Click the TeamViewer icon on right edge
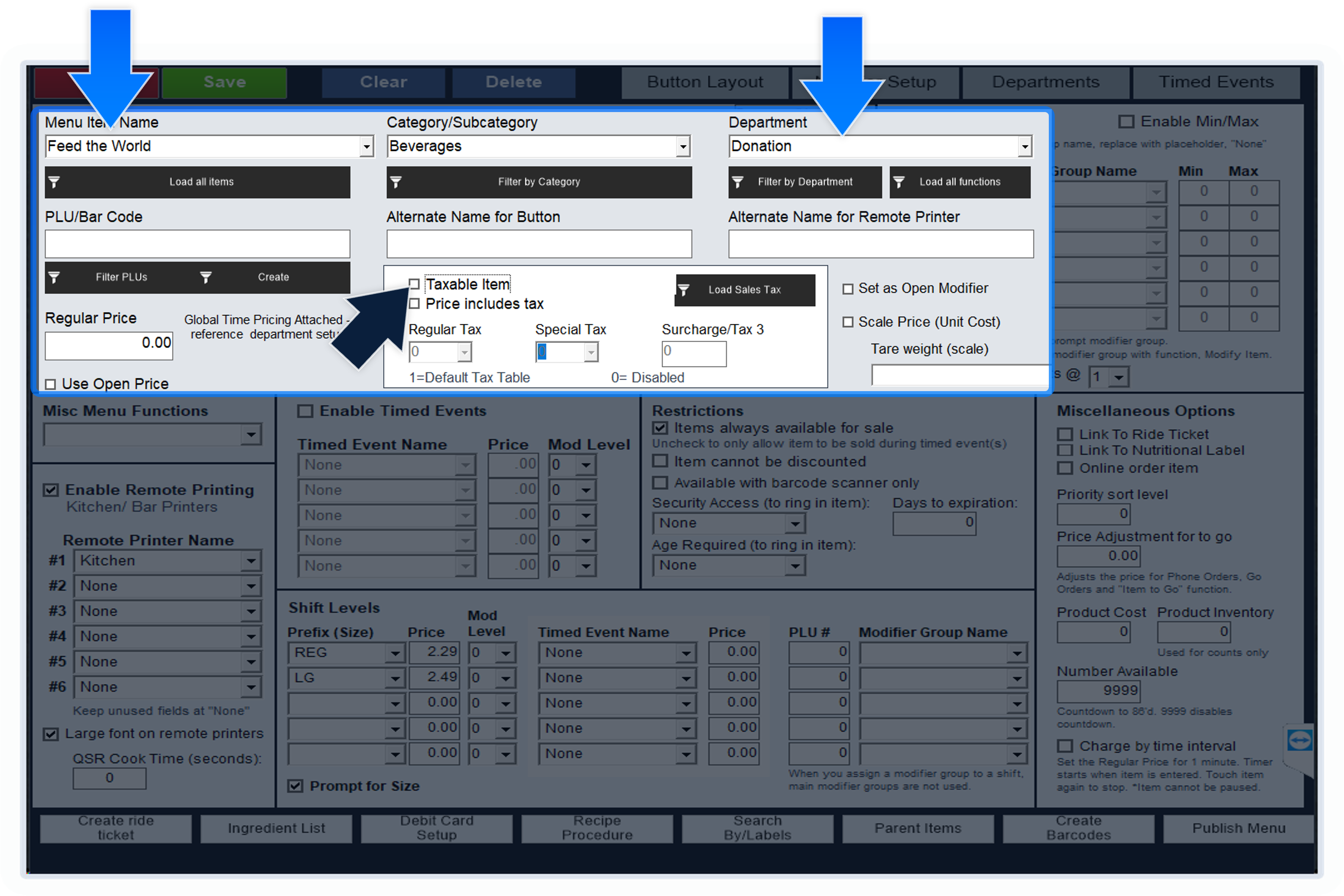1344x896 pixels. 1300,740
